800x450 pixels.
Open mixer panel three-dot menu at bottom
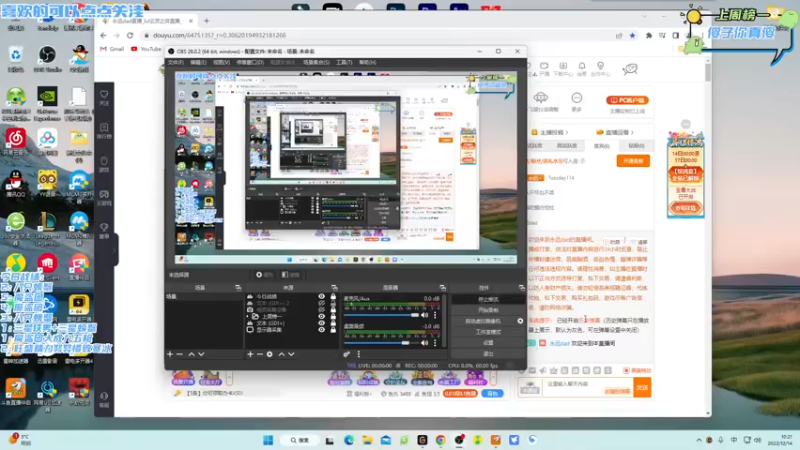359,354
